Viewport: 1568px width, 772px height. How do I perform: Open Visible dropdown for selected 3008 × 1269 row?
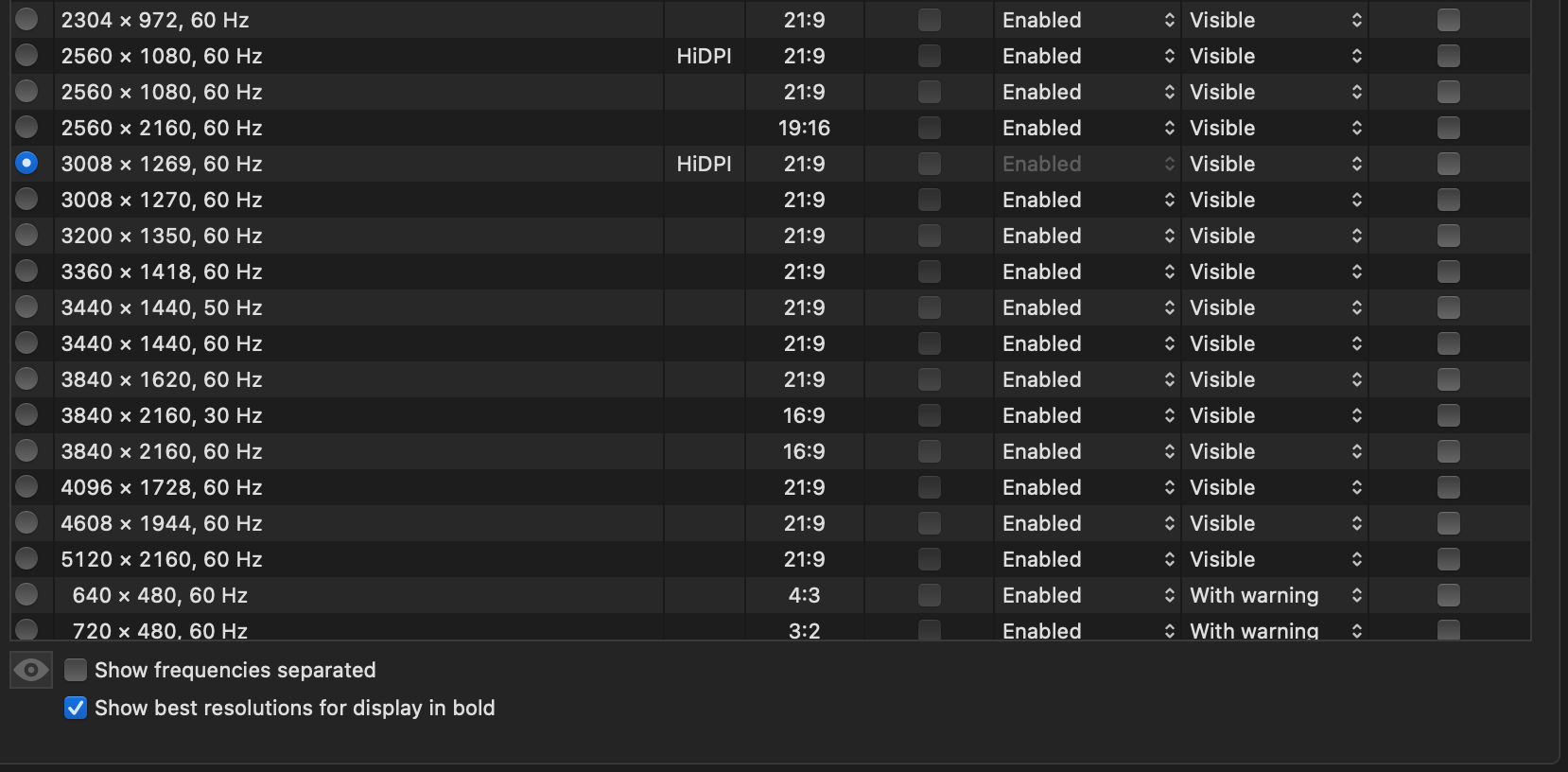pyautogui.click(x=1275, y=164)
